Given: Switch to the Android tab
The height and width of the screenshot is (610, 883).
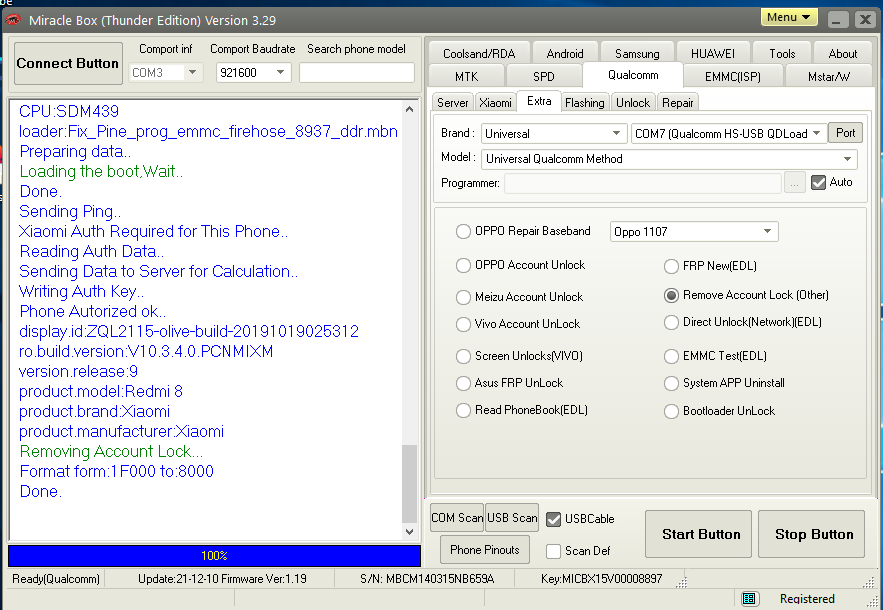Looking at the screenshot, I should 565,54.
